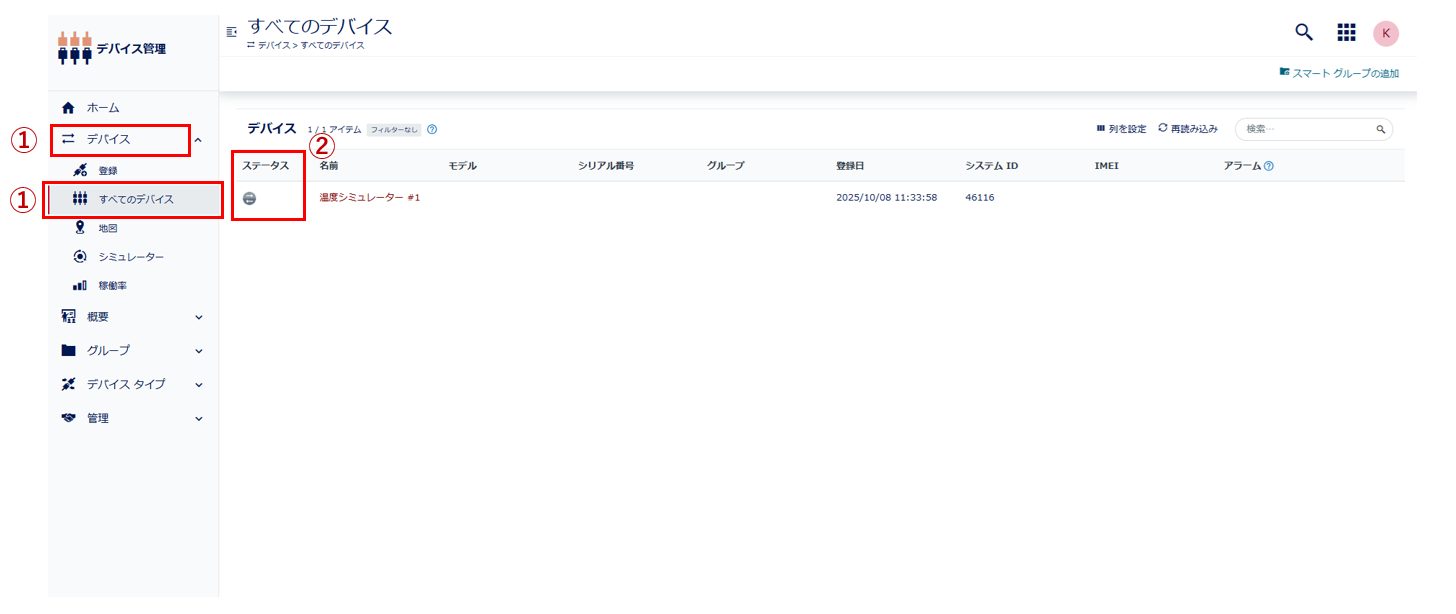Click the スマート グループの追加 link
This screenshot has height=614, width=1456.
coord(1340,73)
